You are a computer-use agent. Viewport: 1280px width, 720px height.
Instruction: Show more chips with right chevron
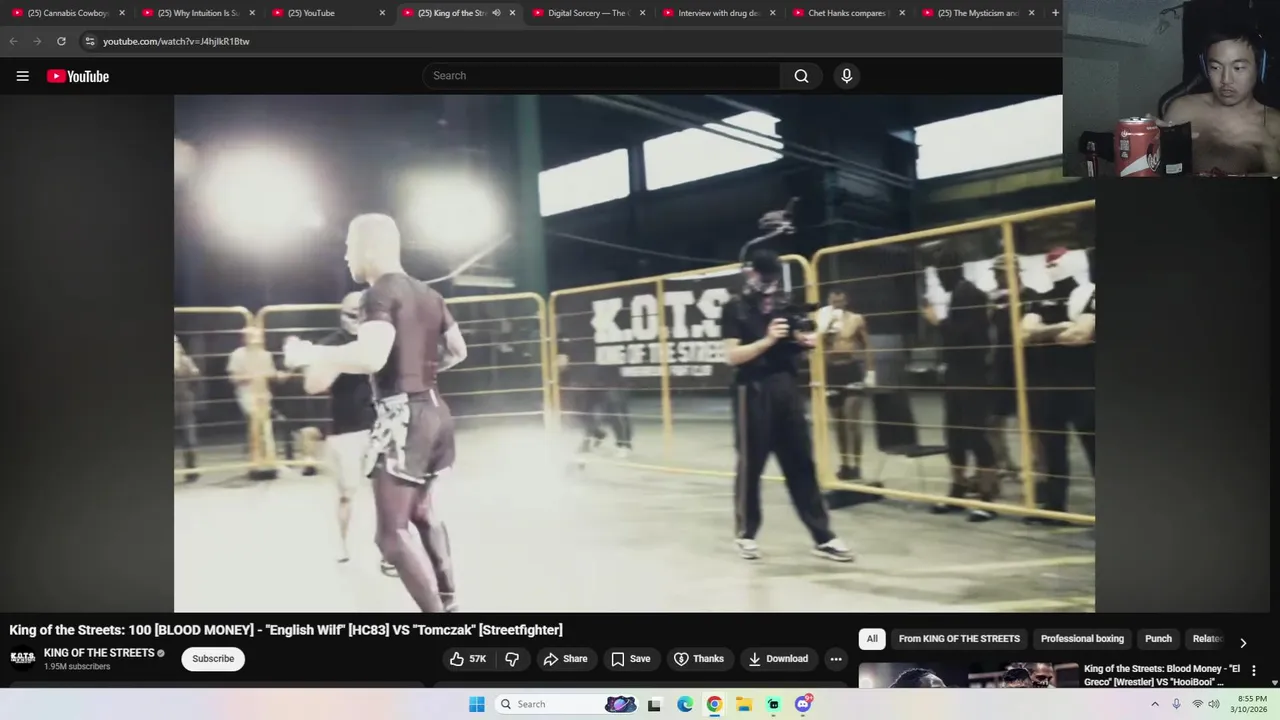pyautogui.click(x=1243, y=643)
